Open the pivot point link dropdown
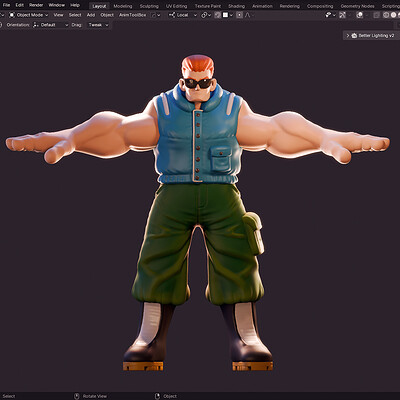 click(205, 15)
